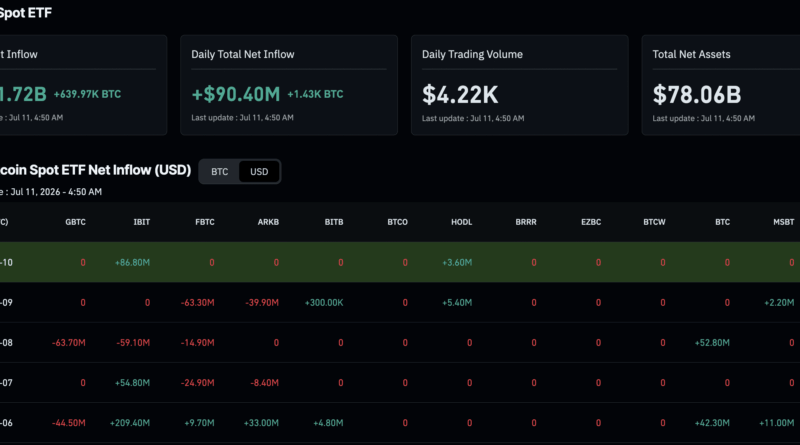Click the IBIT column header
800x445 pixels.
tap(142, 222)
